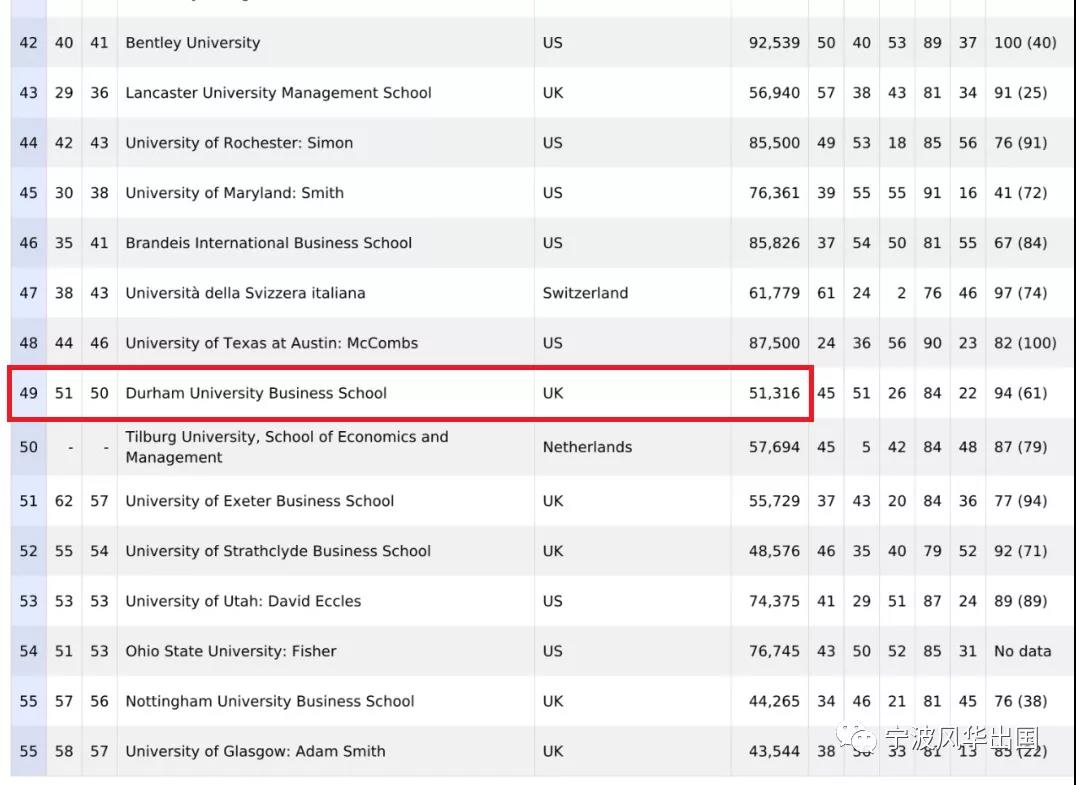Select the Bentley University school name
The image size is (1076, 785).
coord(193,43)
